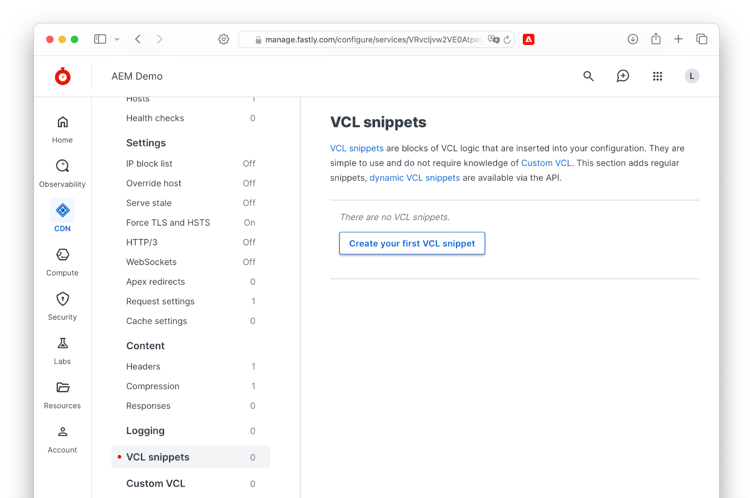The image size is (750, 498).
Task: Select Custom VCL in the menu
Action: [155, 484]
